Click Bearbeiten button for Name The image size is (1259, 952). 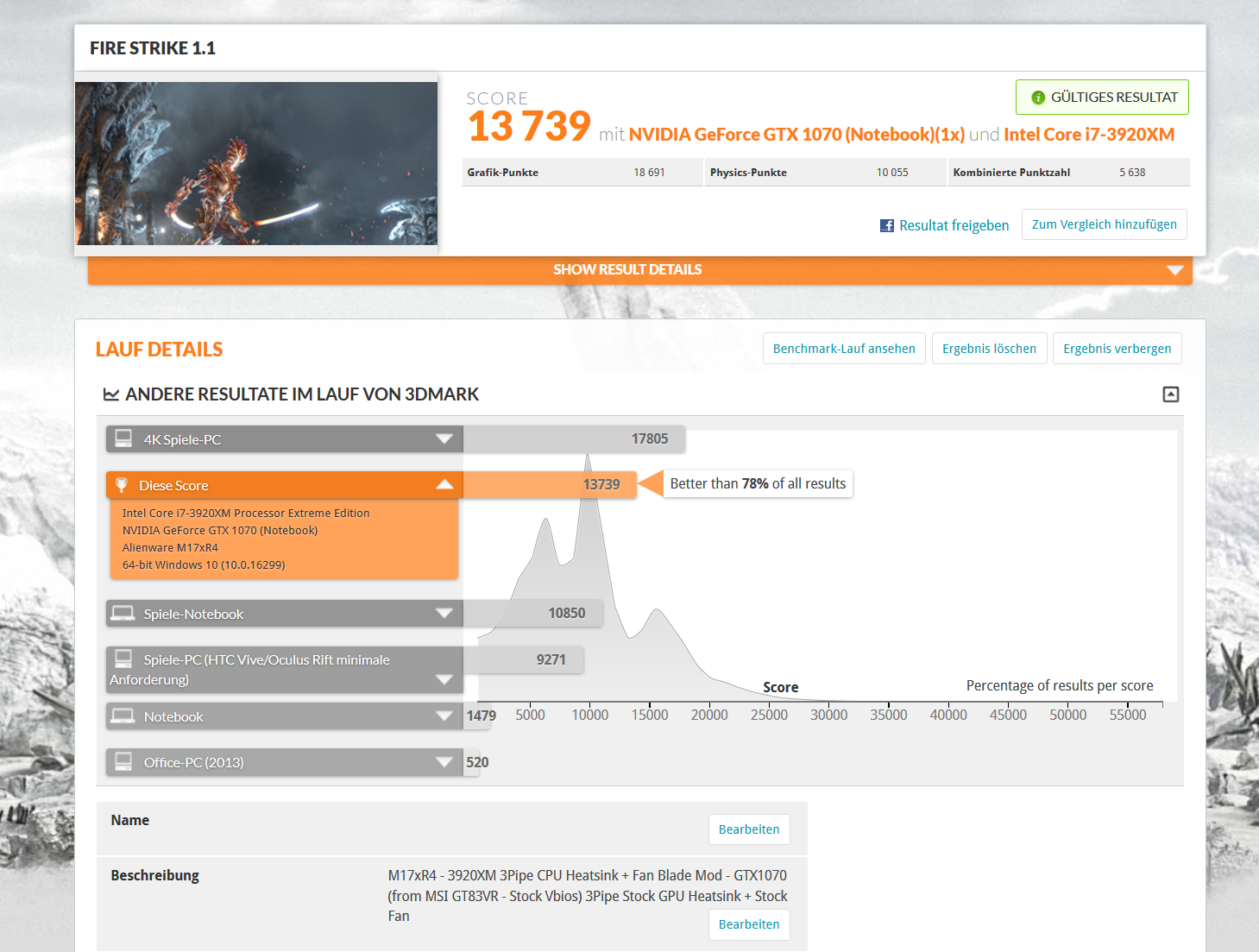[x=749, y=829]
